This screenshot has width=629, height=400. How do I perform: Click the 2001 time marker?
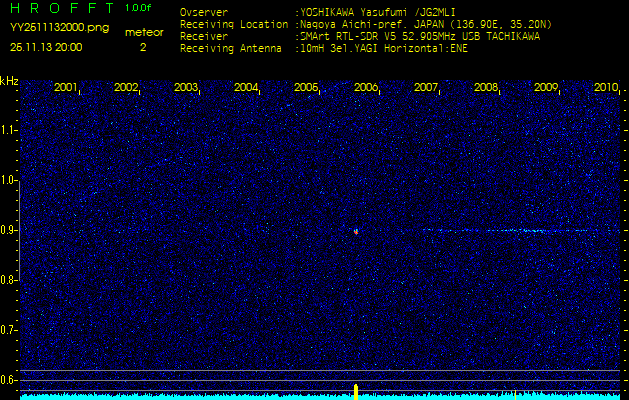point(66,88)
